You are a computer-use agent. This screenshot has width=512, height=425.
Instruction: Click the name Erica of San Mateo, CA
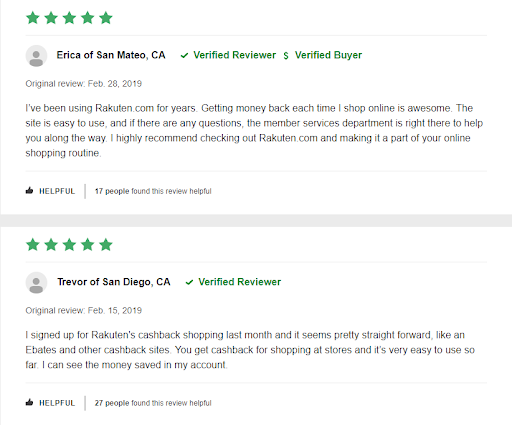tap(111, 55)
